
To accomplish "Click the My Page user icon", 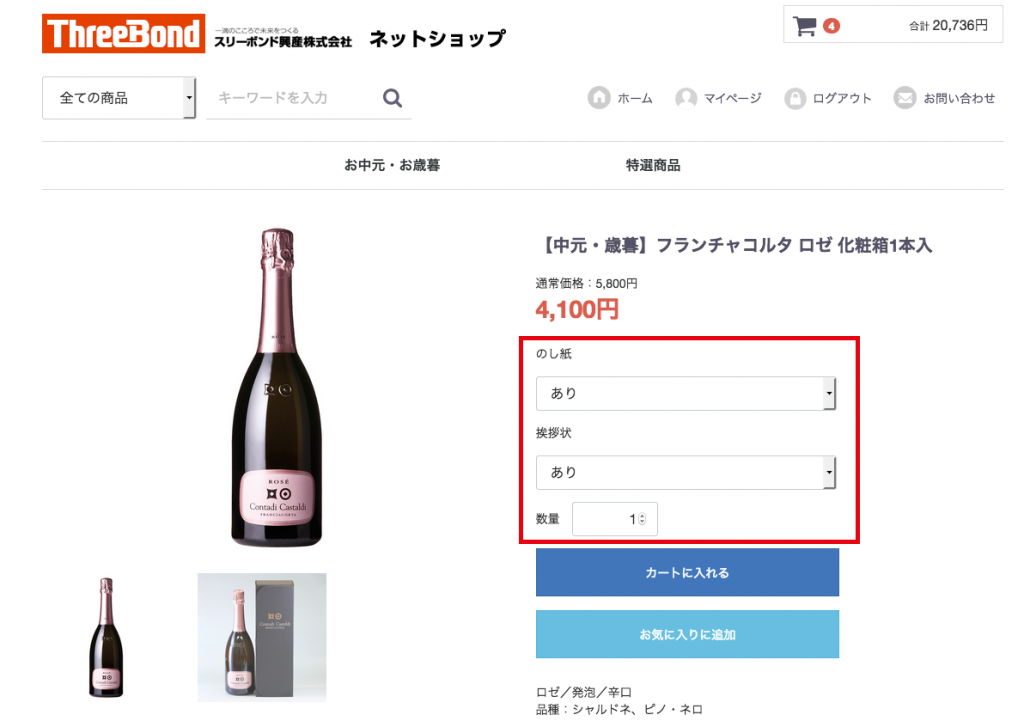I will point(686,98).
